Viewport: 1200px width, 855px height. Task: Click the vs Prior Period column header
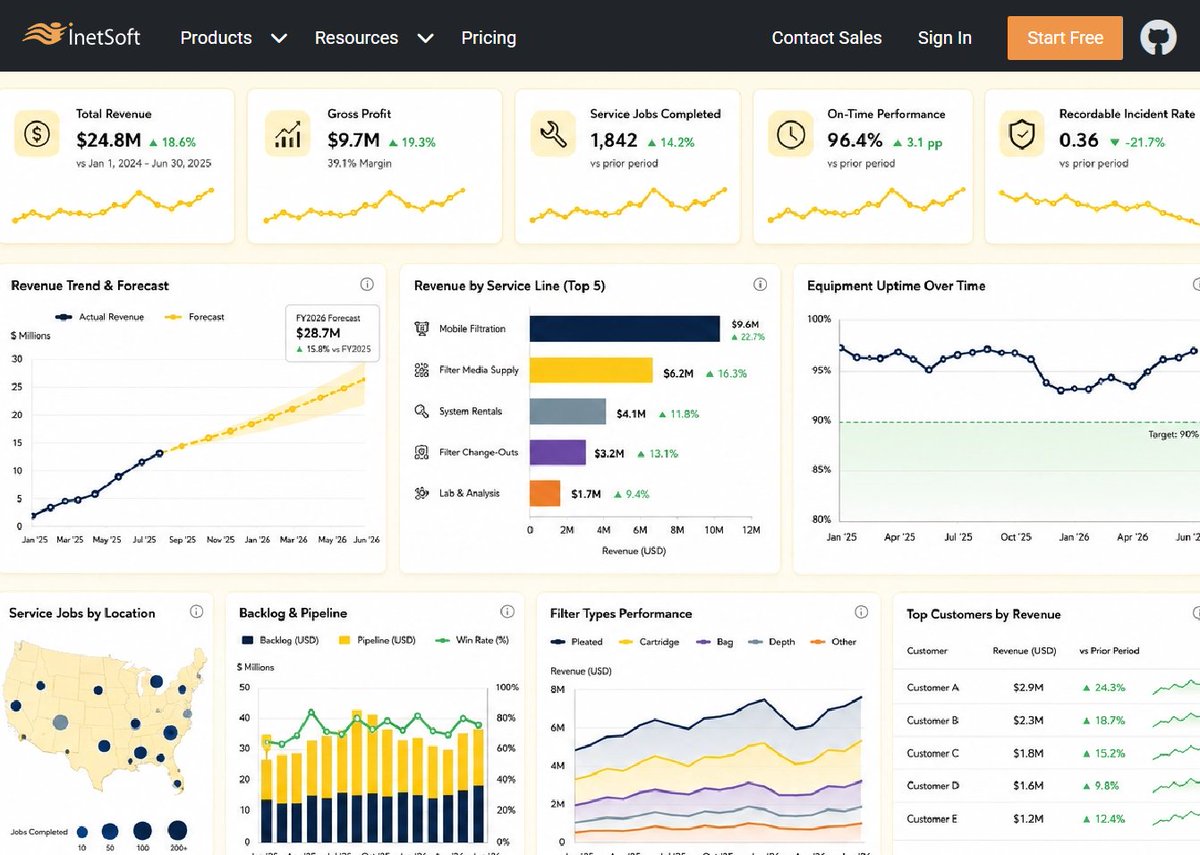(1109, 651)
